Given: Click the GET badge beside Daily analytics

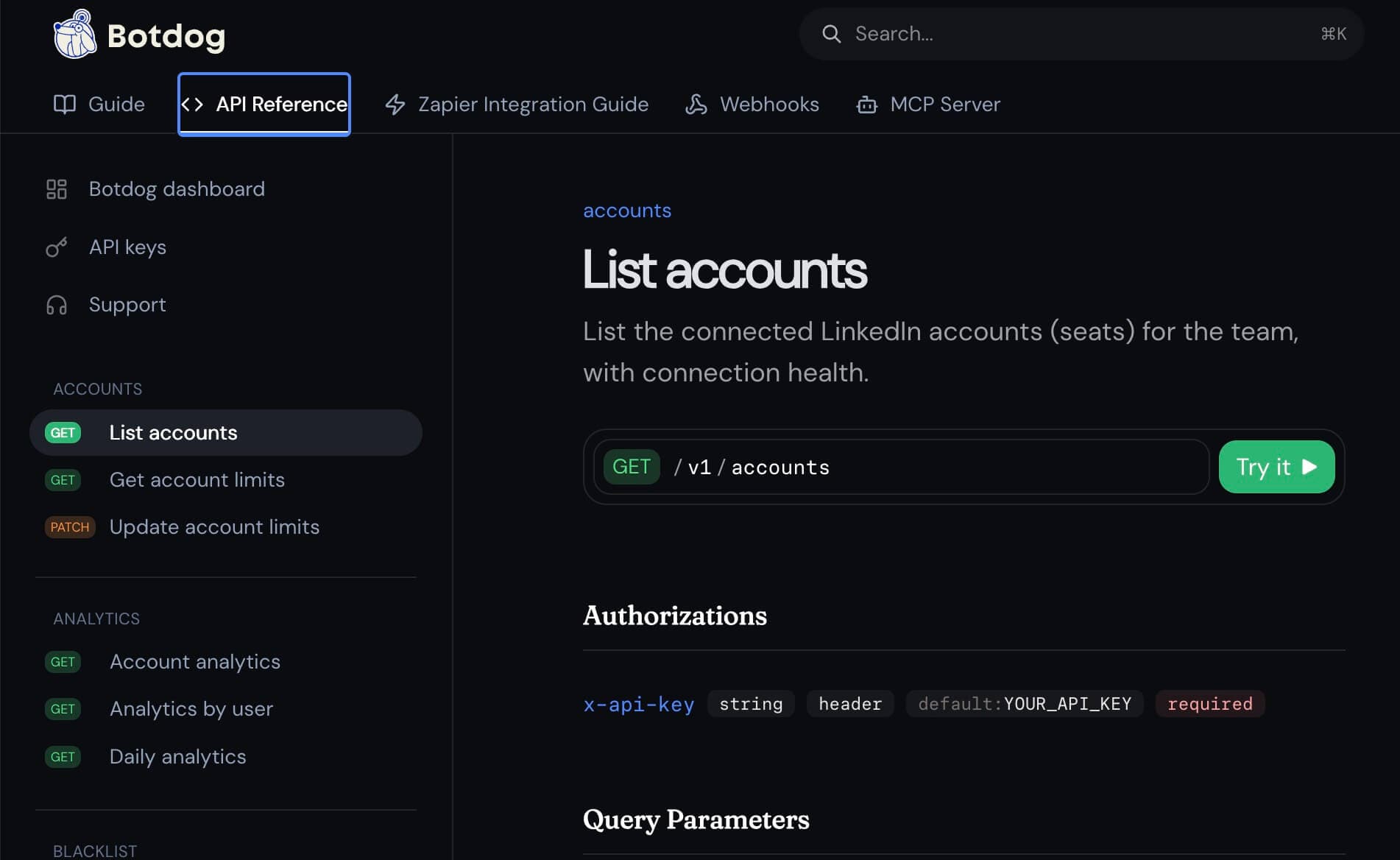Looking at the screenshot, I should click(x=63, y=757).
